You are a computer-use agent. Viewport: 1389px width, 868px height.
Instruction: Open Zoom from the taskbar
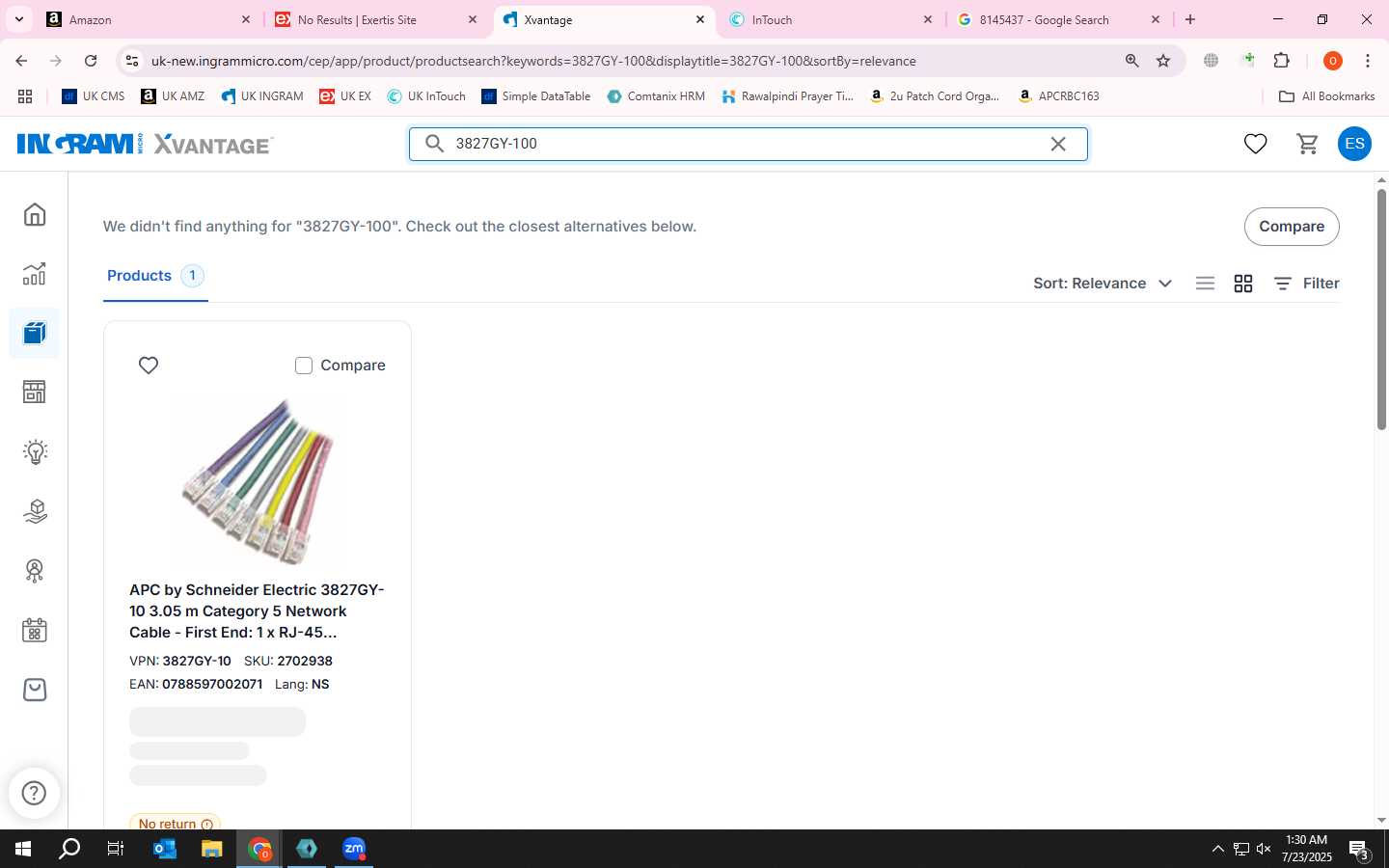tap(354, 849)
